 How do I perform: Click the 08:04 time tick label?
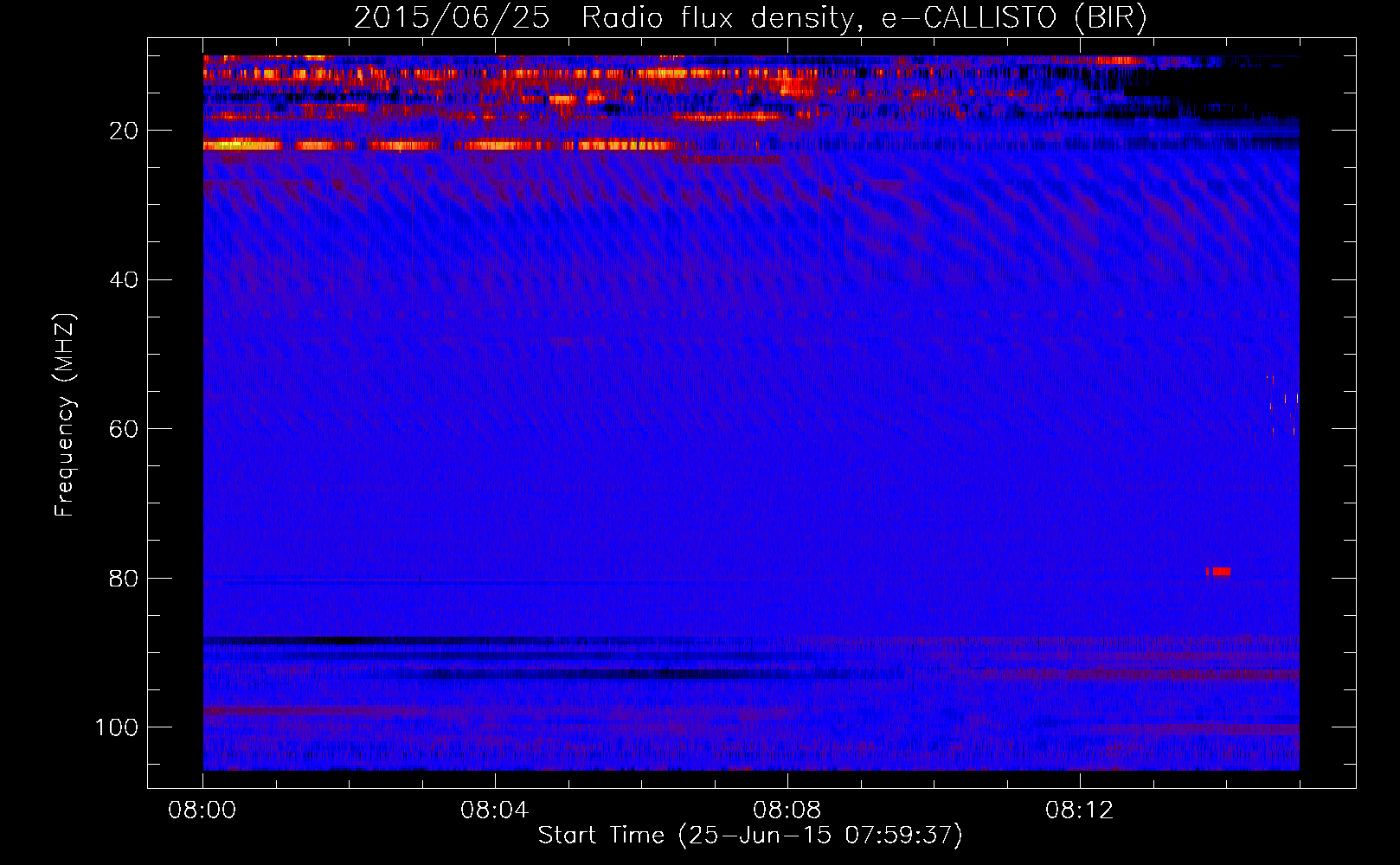click(495, 811)
